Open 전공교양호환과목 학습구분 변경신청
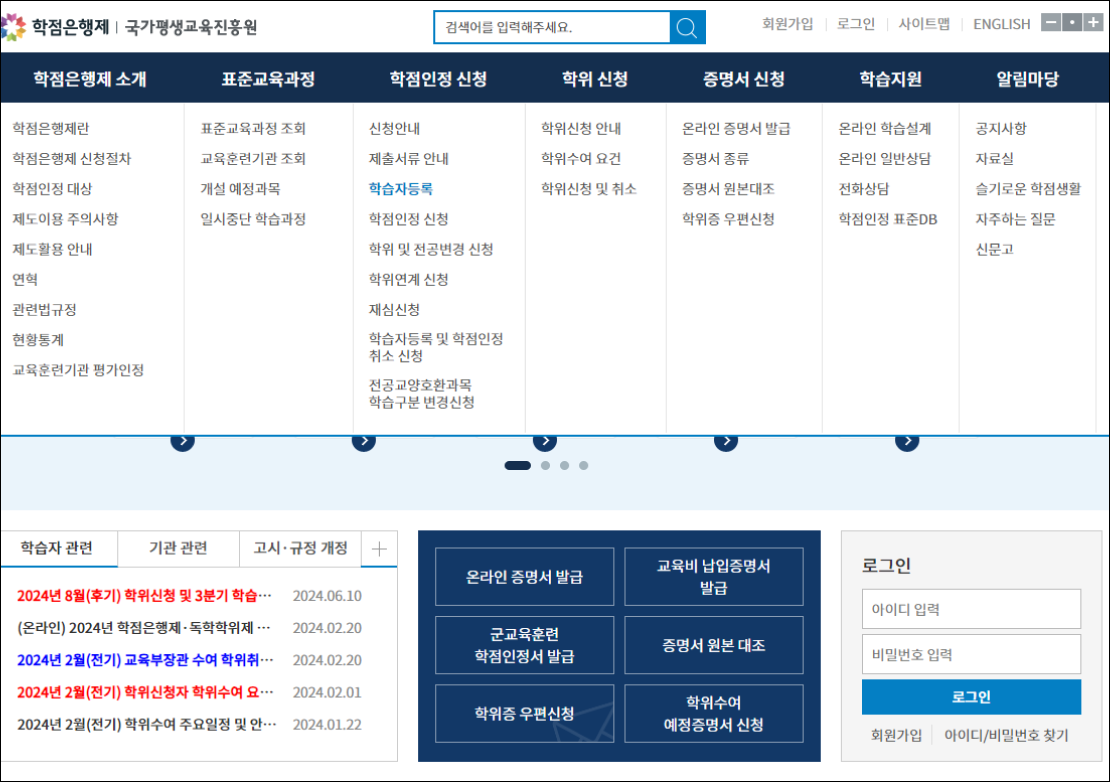1110x782 pixels. 421,393
